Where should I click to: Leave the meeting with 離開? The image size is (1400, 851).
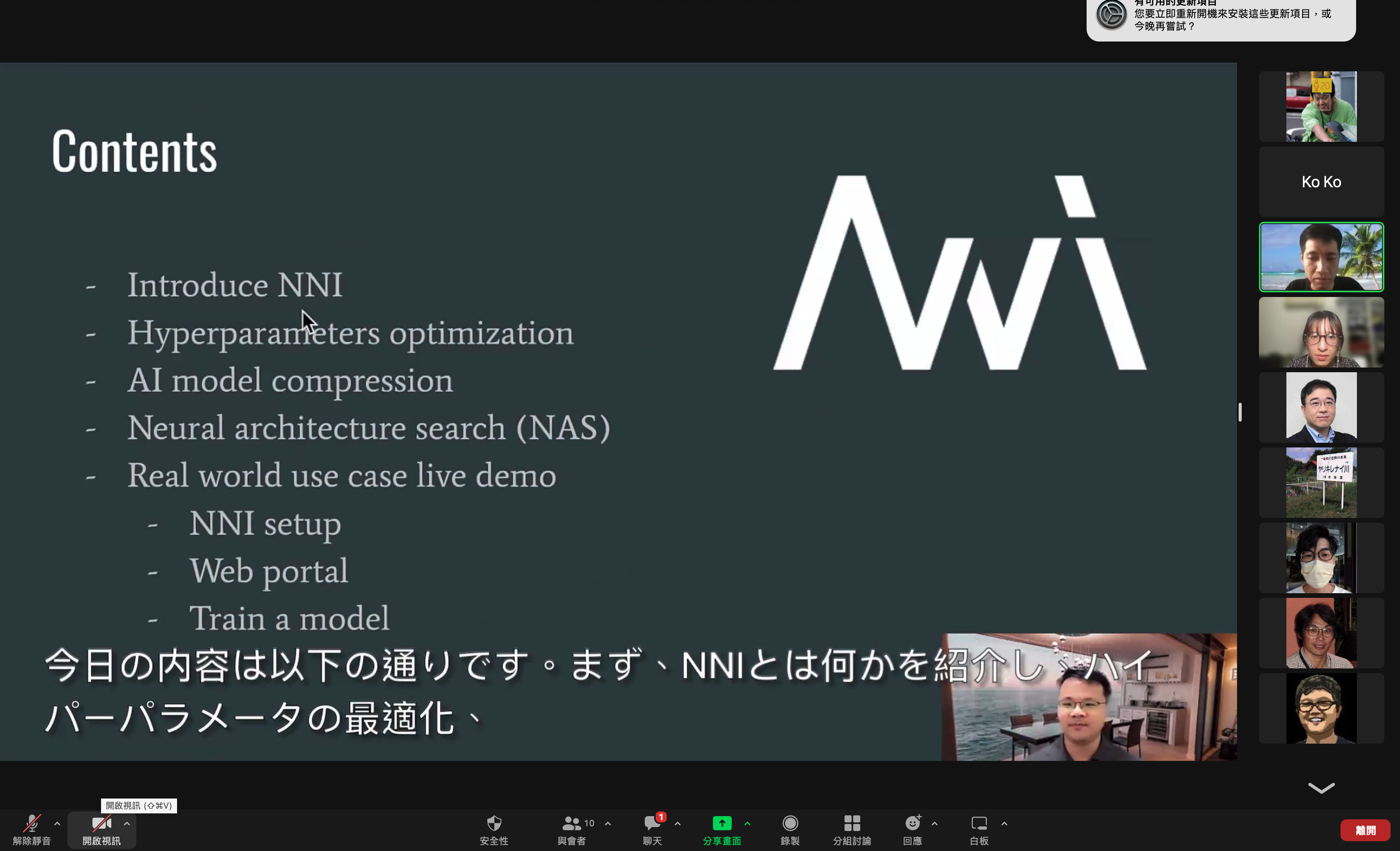tap(1366, 831)
